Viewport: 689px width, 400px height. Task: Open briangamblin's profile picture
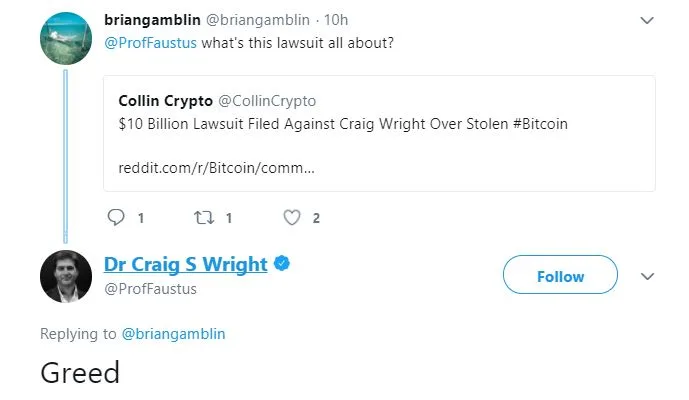coord(66,36)
